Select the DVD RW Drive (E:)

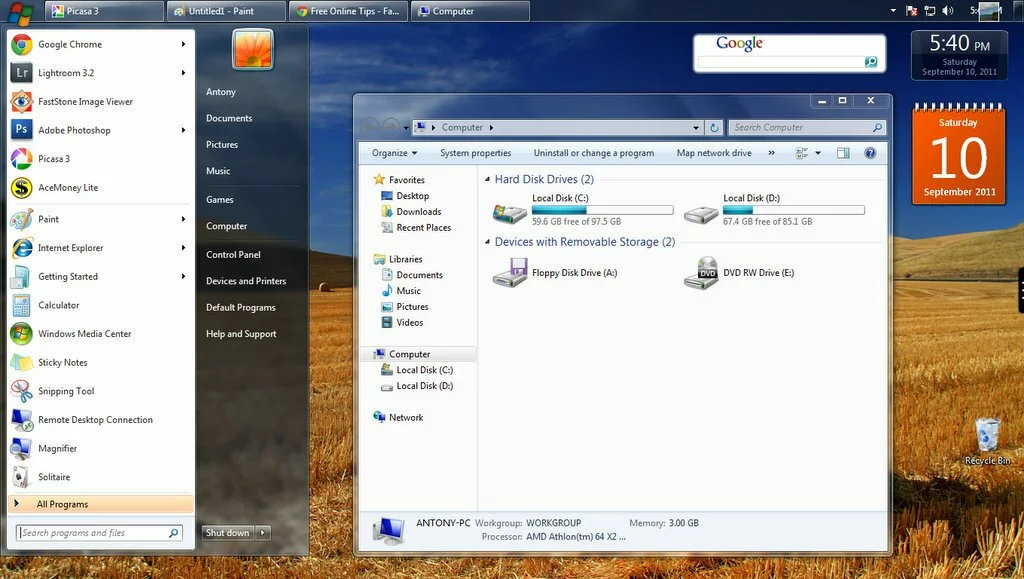pos(739,273)
